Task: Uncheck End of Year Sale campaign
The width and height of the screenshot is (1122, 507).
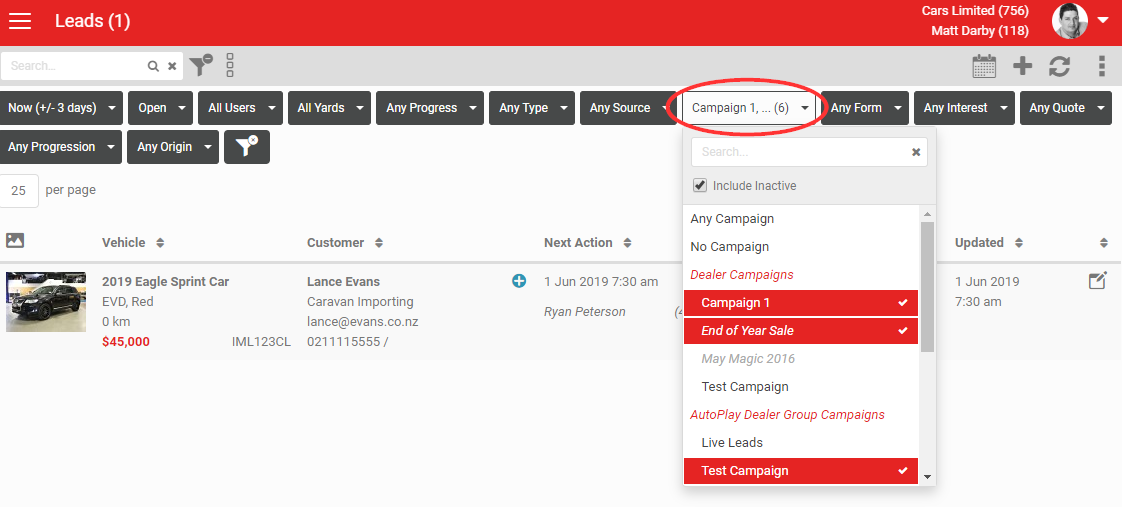Action: point(801,330)
